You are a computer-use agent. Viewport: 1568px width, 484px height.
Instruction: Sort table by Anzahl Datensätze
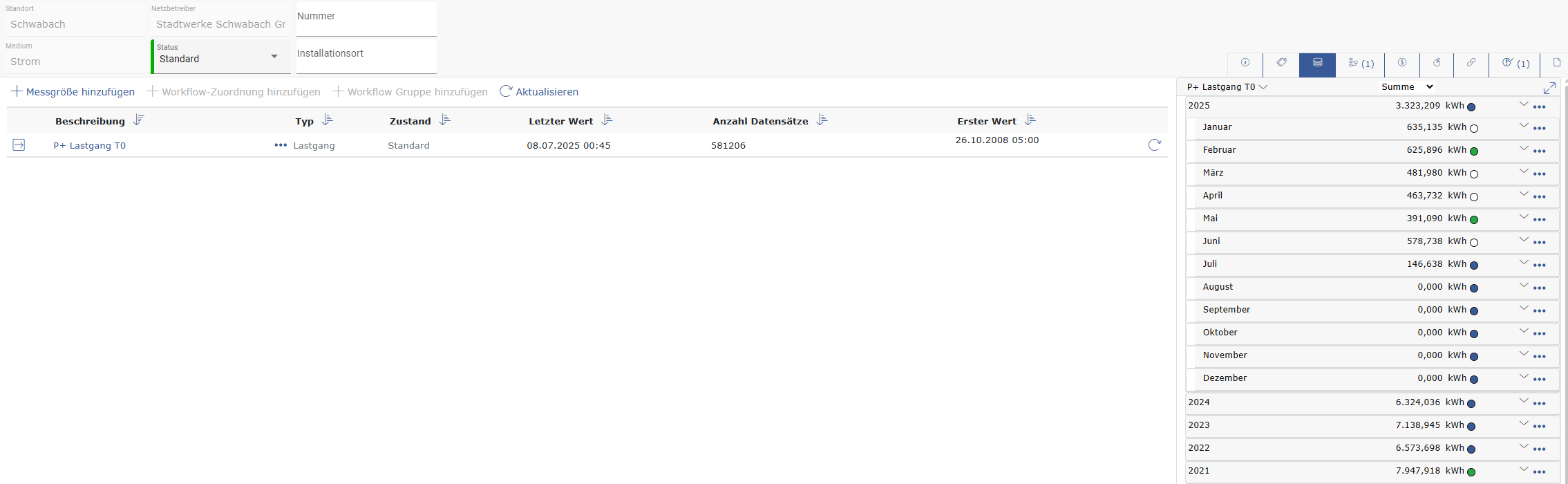click(822, 120)
